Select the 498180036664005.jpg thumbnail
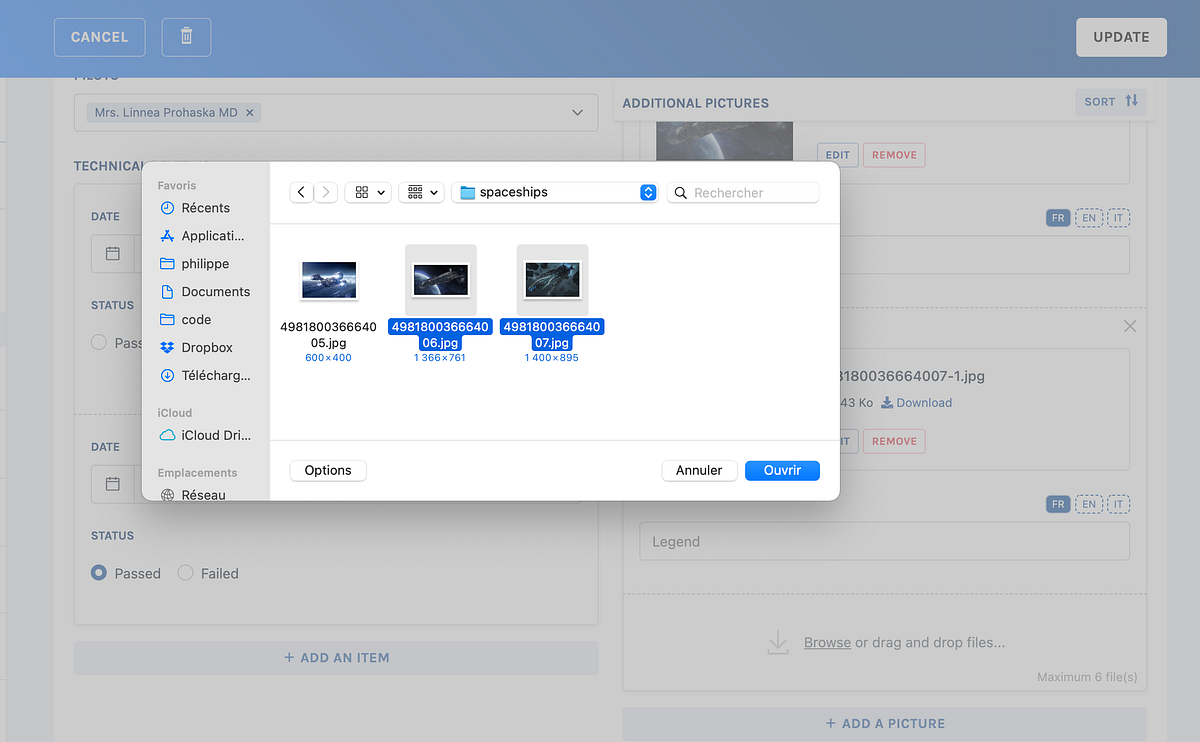Viewport: 1200px width, 742px height. tap(328, 280)
